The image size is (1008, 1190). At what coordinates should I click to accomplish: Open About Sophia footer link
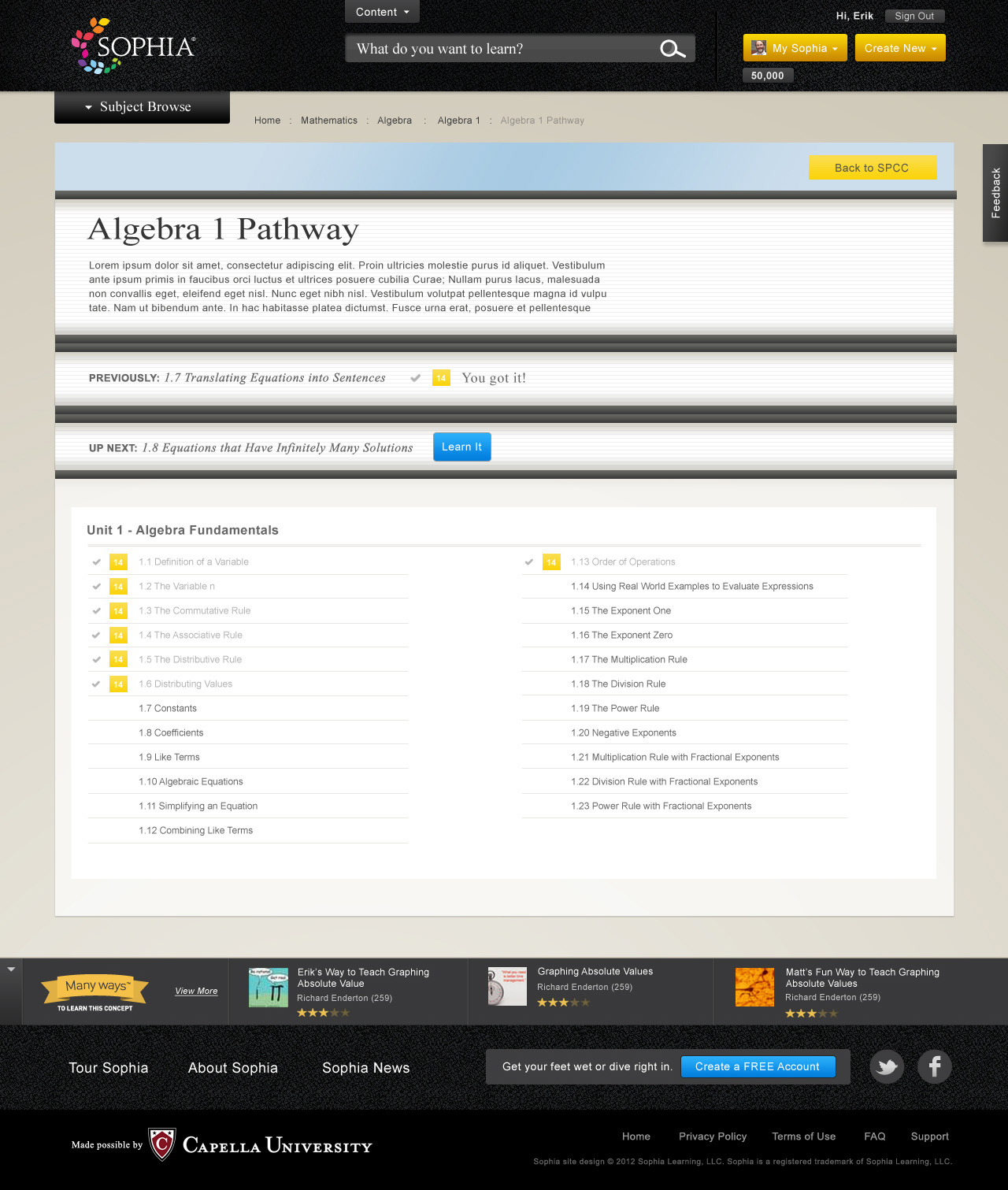233,1068
